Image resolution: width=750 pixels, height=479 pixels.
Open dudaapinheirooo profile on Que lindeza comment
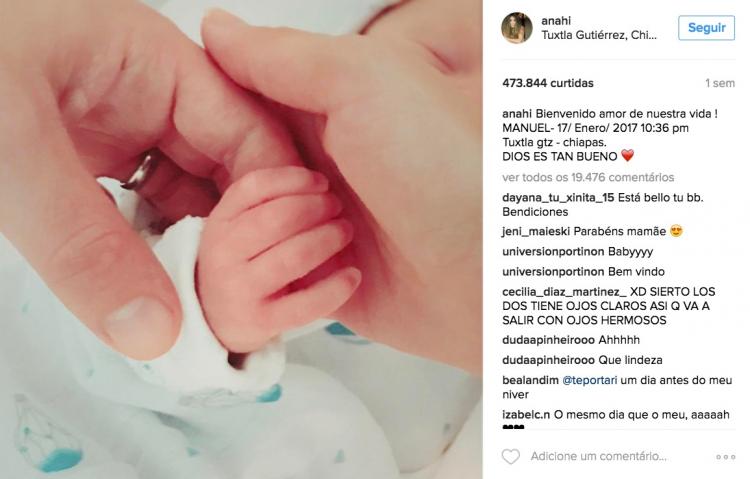click(548, 360)
